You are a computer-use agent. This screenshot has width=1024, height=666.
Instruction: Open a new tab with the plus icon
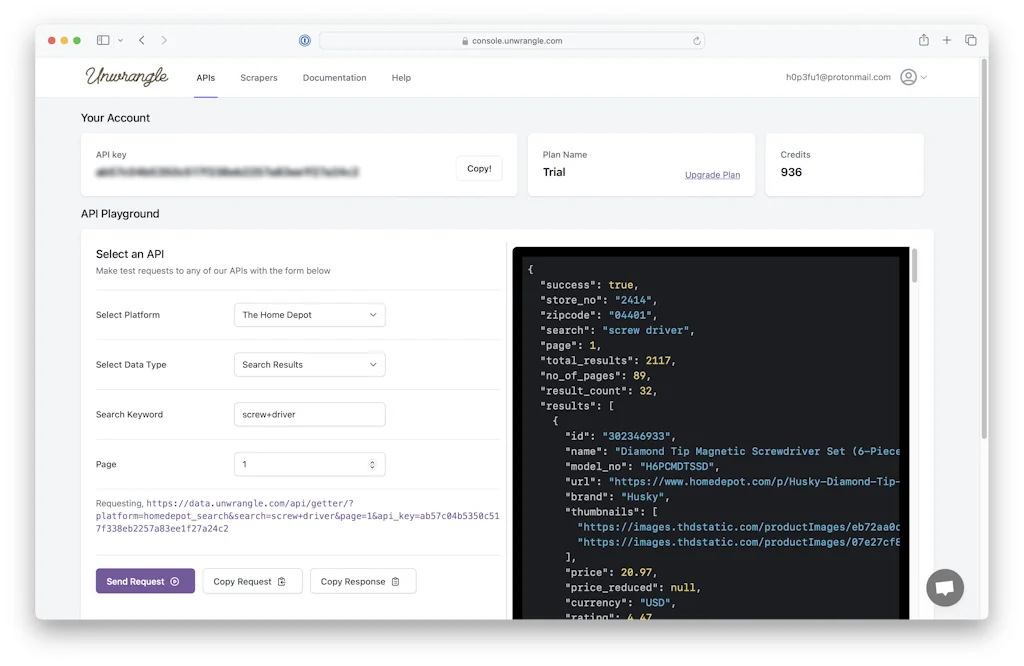pos(947,40)
